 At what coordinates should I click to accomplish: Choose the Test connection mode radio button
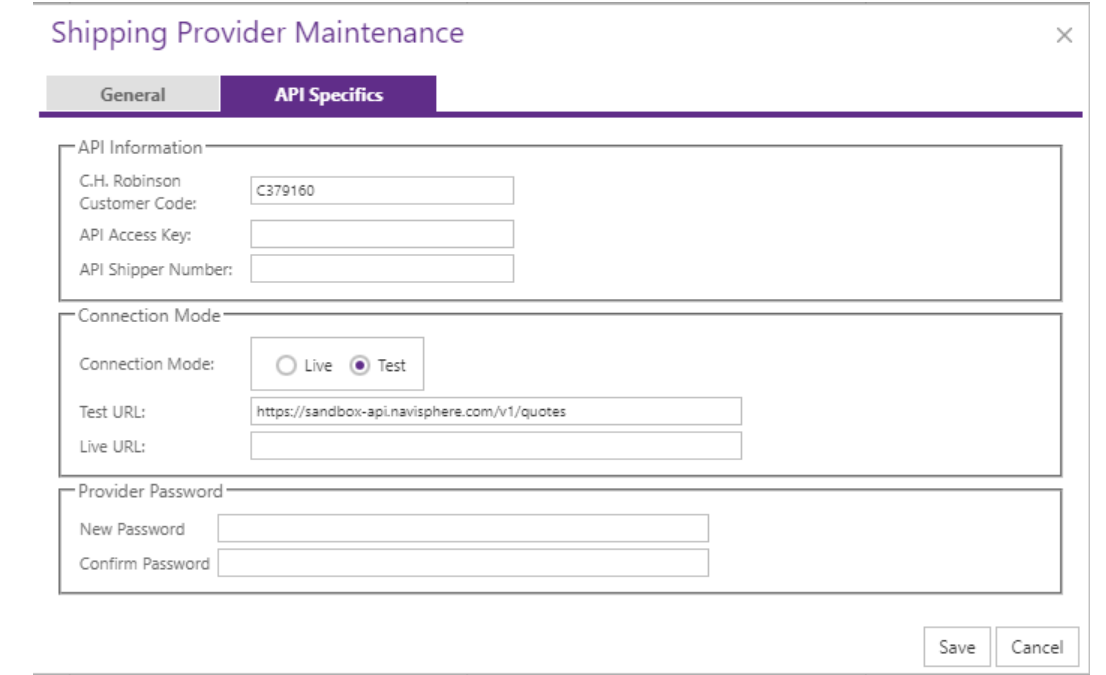[x=360, y=366]
